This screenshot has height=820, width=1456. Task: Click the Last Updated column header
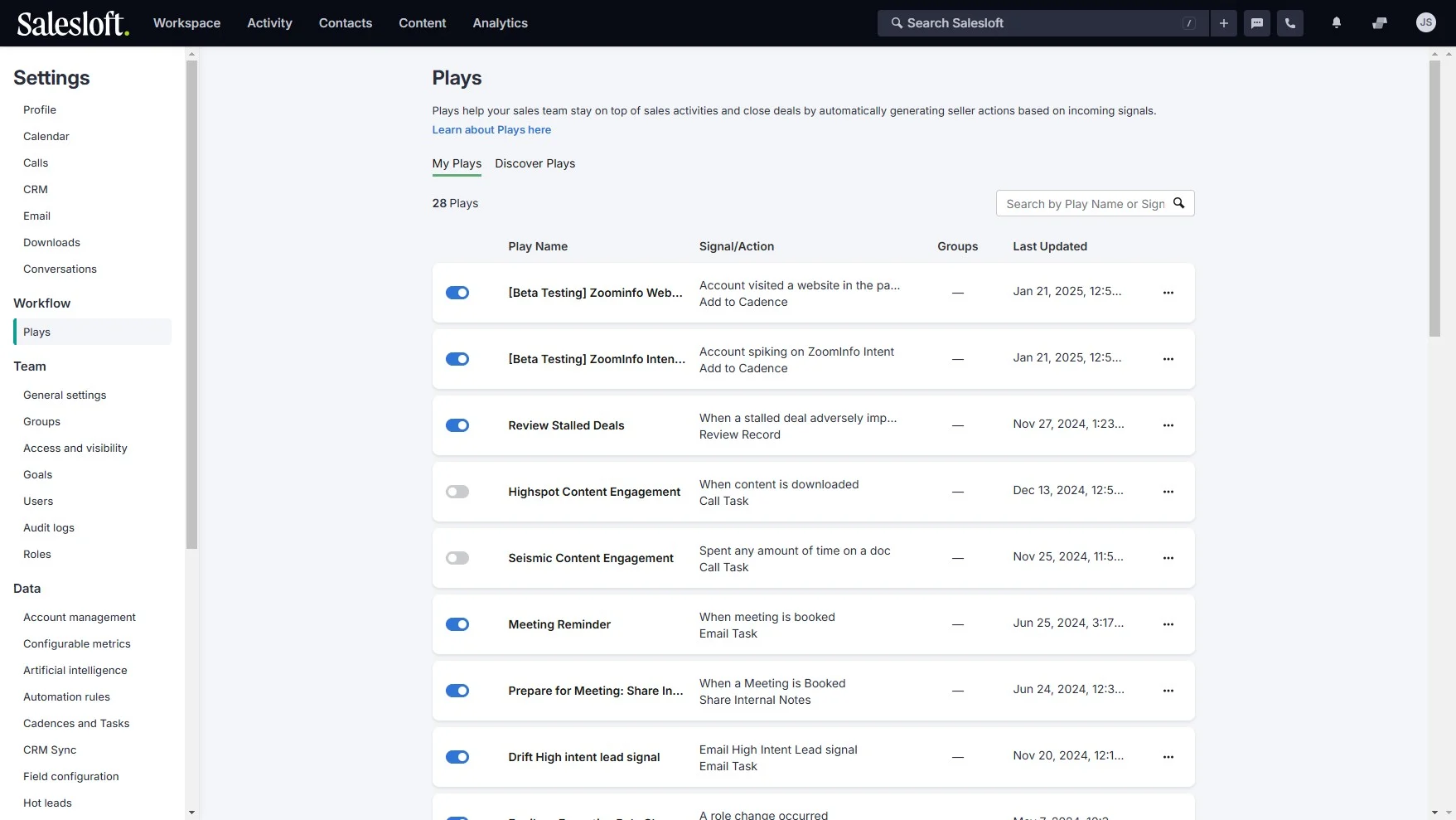1050,246
